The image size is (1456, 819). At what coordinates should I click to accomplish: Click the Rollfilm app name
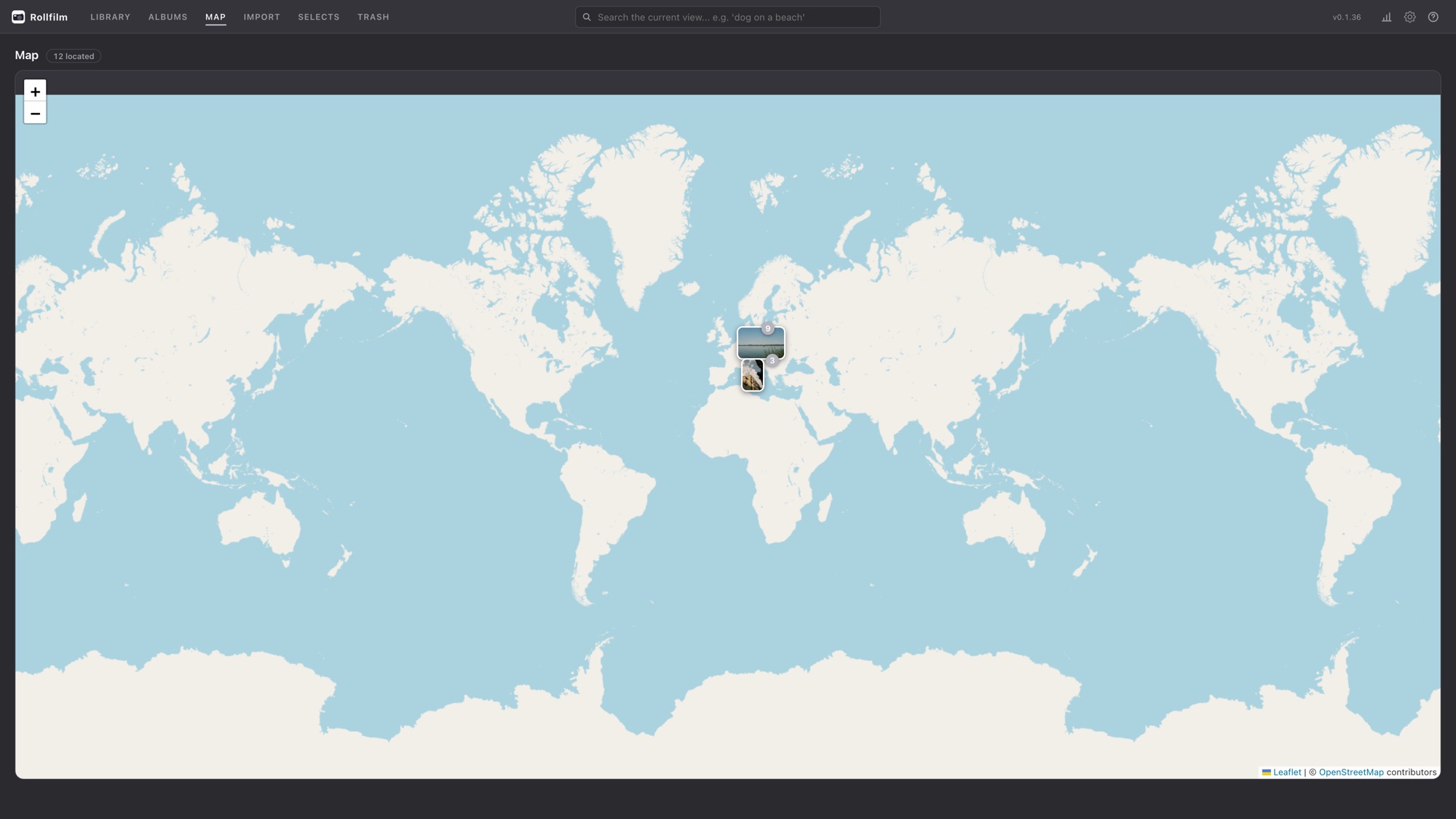pyautogui.click(x=49, y=17)
